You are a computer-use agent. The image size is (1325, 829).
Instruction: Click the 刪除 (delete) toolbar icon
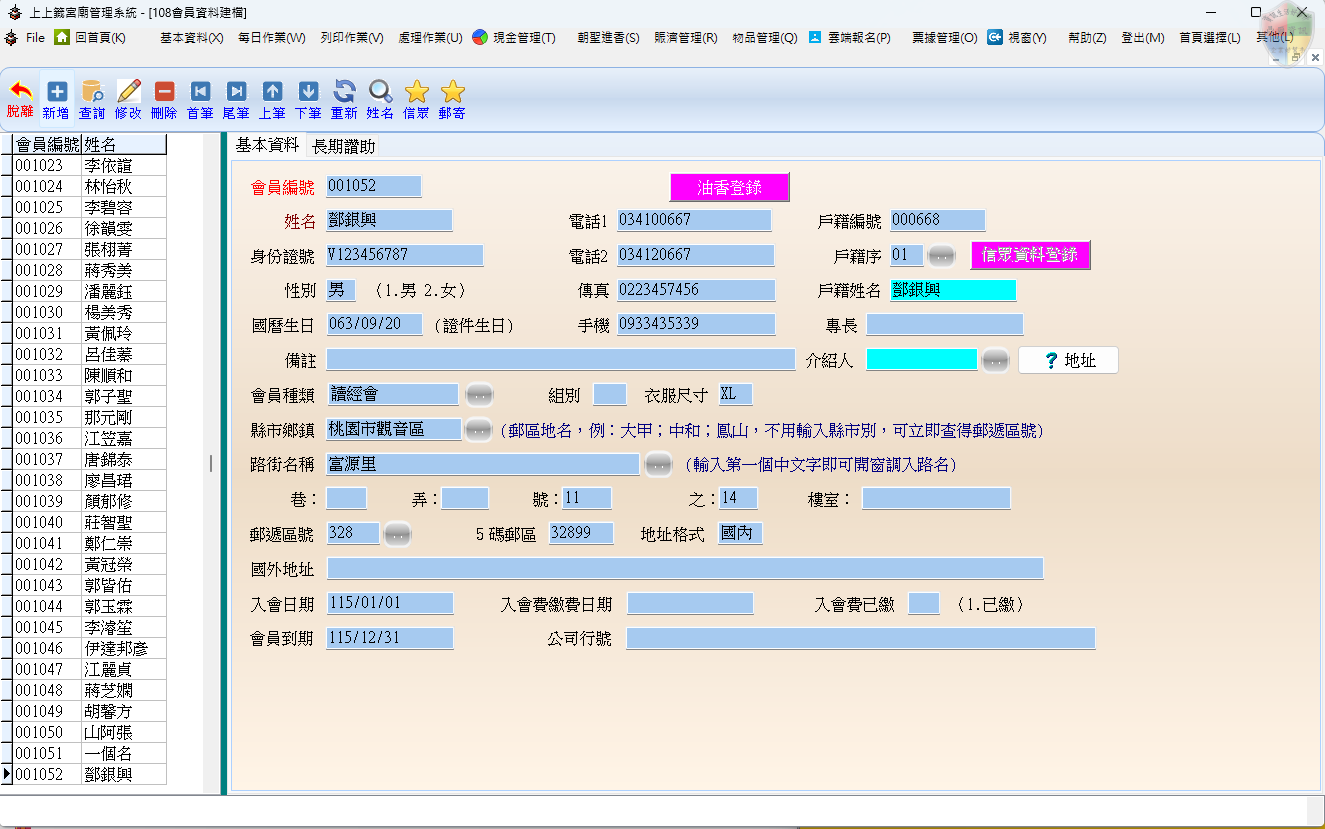pyautogui.click(x=164, y=92)
